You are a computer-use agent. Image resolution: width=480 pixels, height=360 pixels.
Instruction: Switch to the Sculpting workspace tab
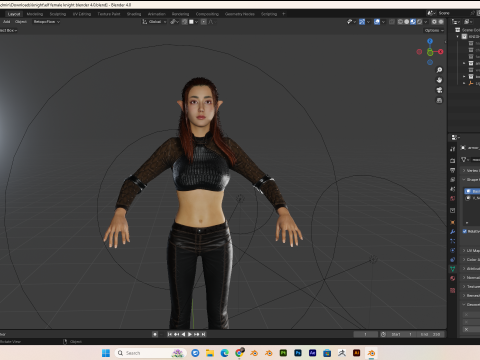click(58, 14)
